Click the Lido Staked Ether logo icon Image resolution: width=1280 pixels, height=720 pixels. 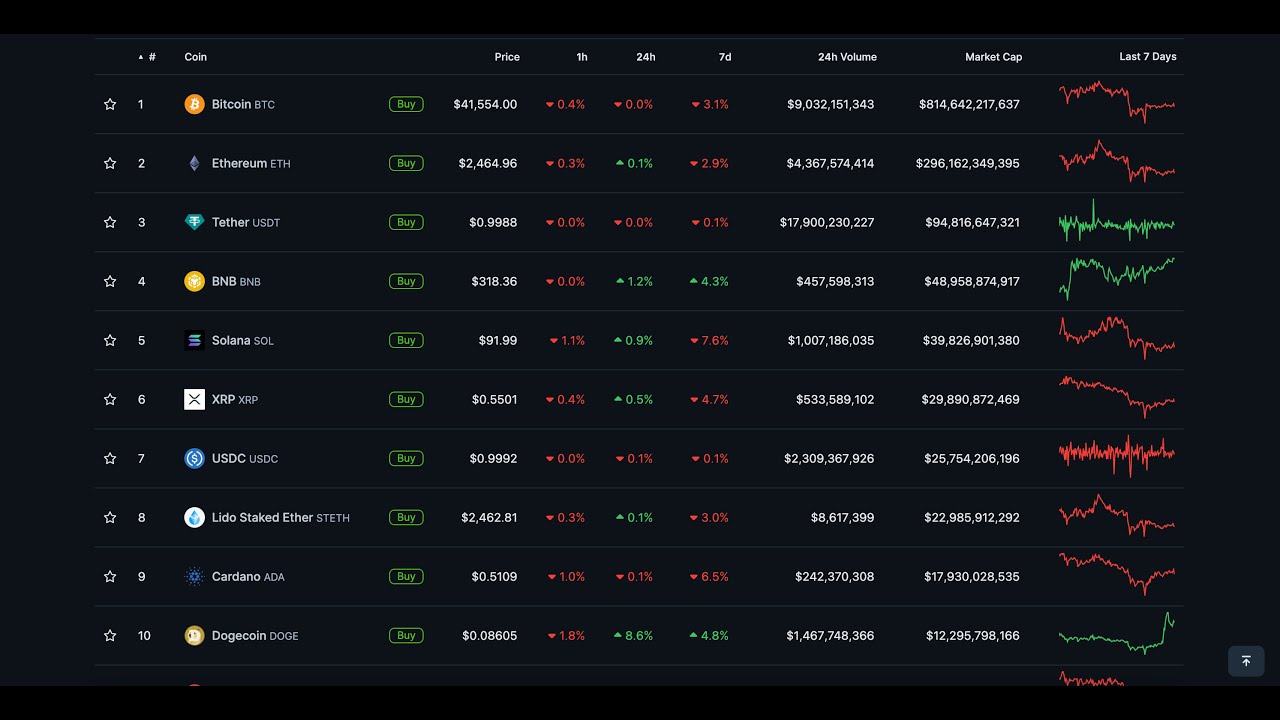194,517
